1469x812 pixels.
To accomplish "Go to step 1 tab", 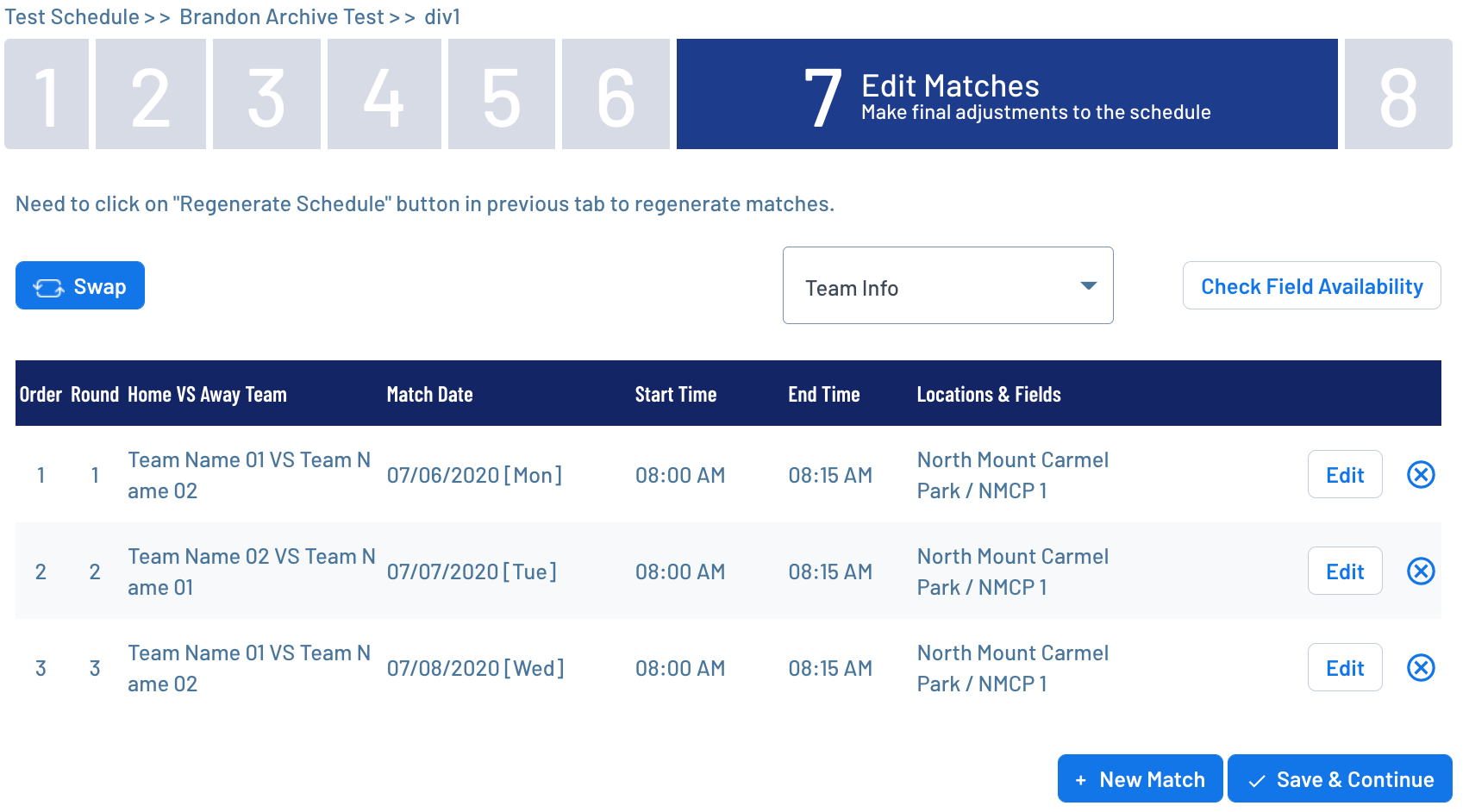I will coord(47,94).
